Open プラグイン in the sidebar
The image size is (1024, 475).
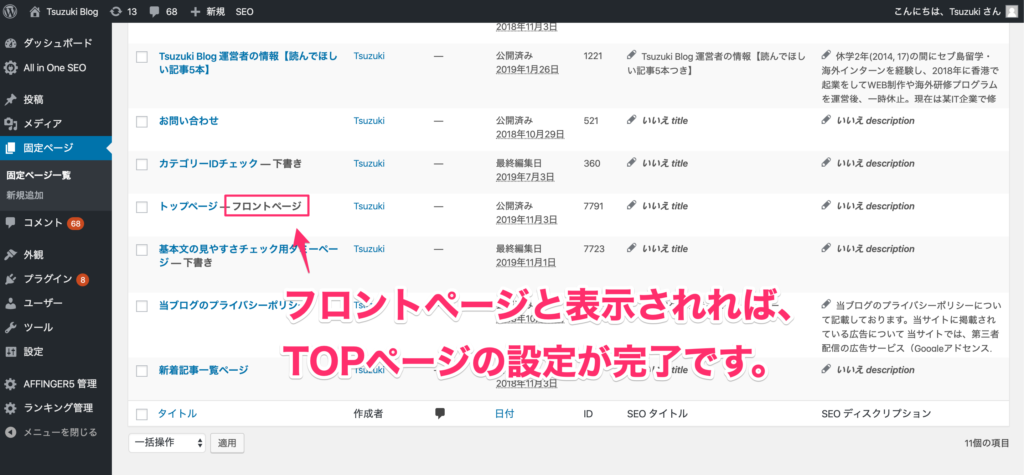[x=48, y=279]
